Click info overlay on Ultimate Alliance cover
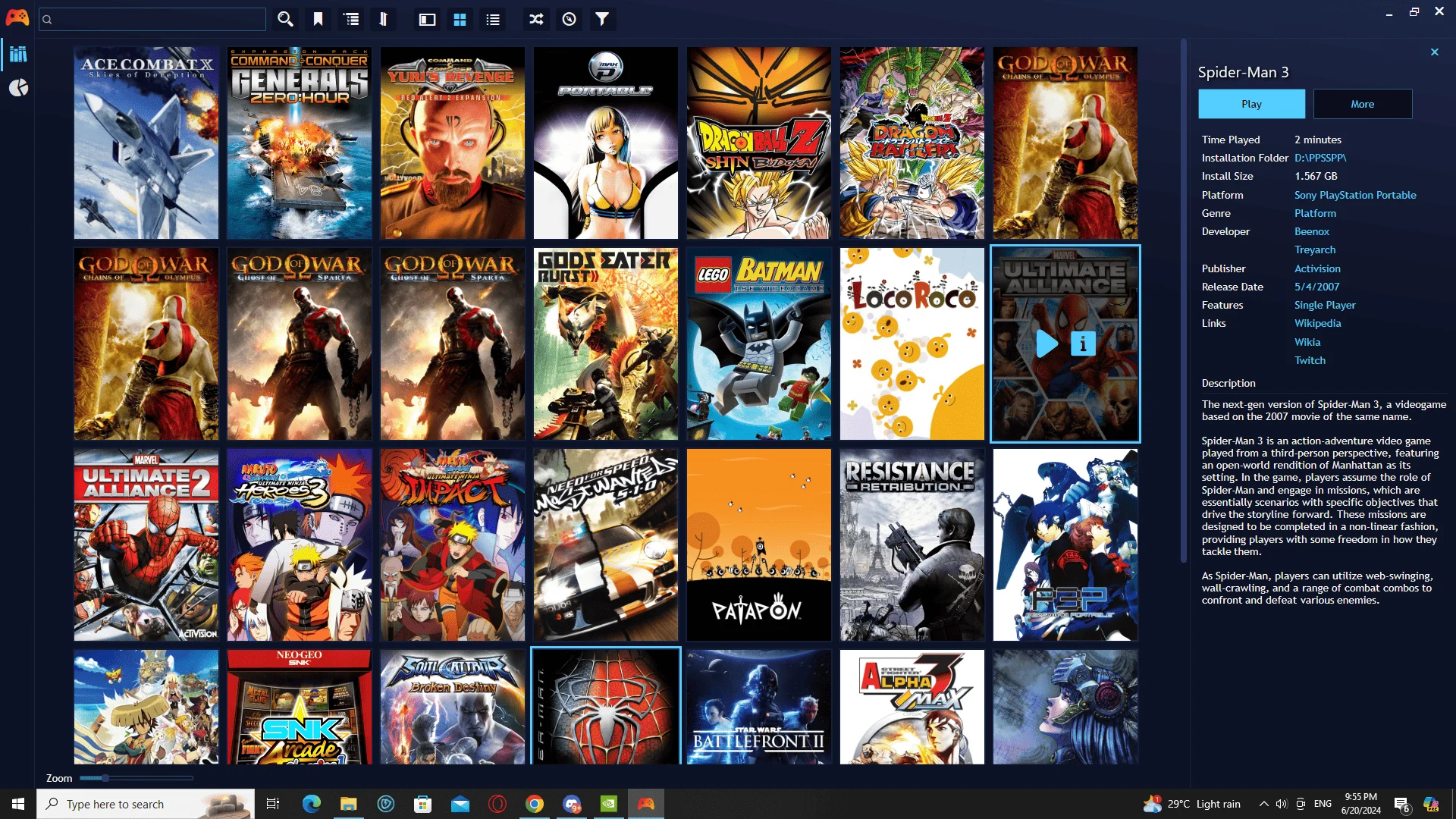1456x819 pixels. point(1083,344)
